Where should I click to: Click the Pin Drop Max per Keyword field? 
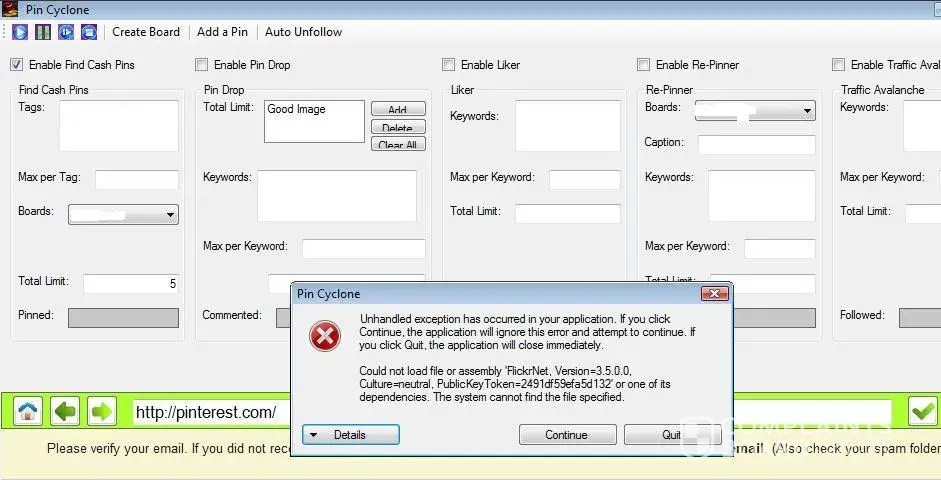[x=364, y=248]
